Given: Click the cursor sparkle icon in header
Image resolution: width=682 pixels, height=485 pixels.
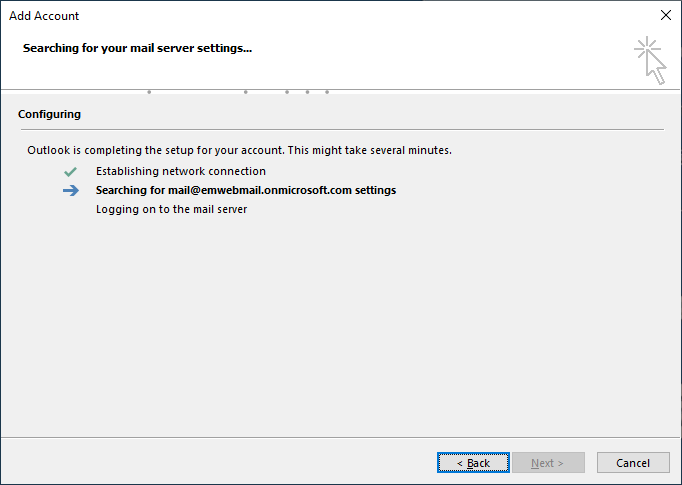Looking at the screenshot, I should 650,60.
